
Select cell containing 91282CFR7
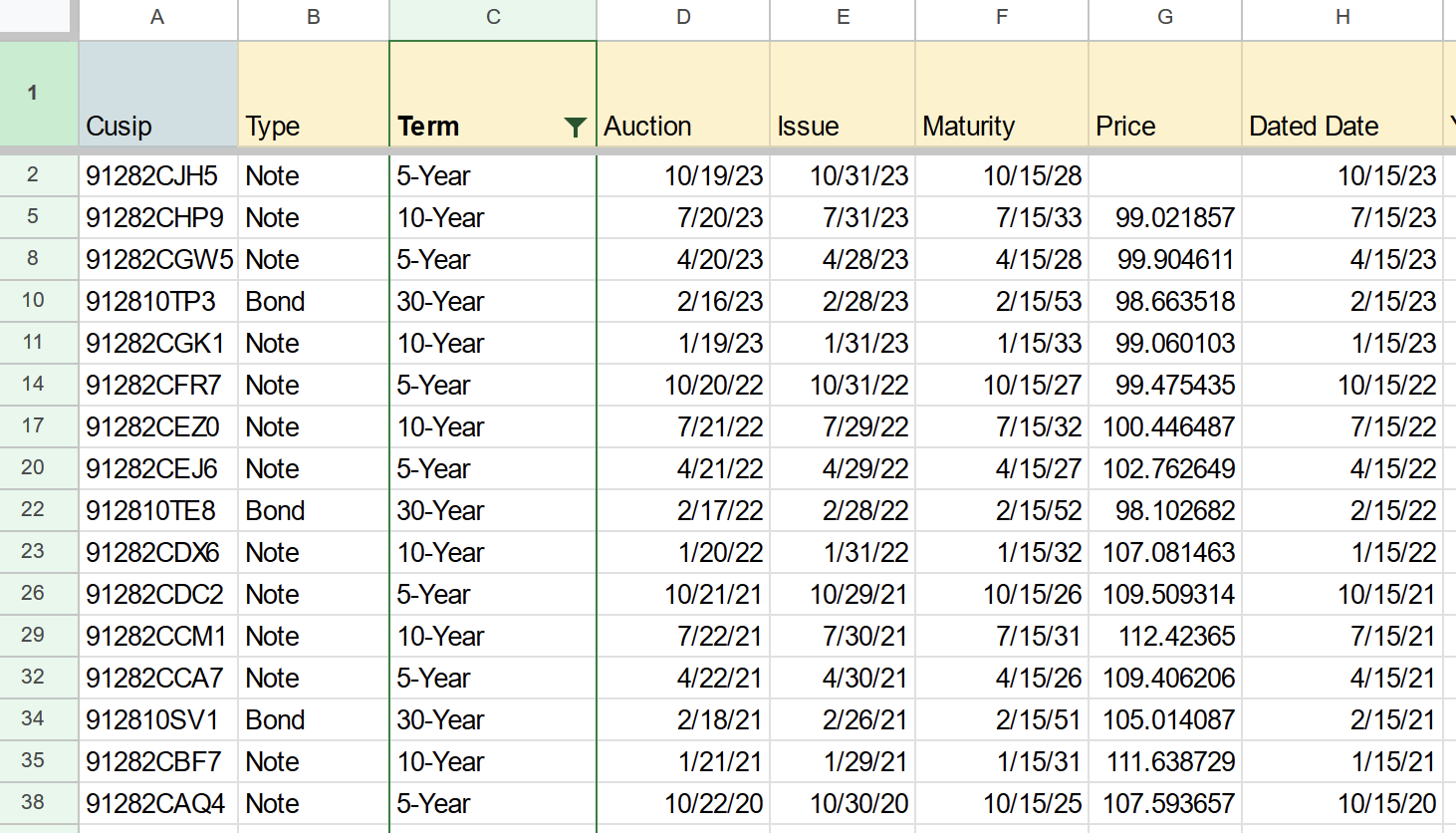coord(157,385)
